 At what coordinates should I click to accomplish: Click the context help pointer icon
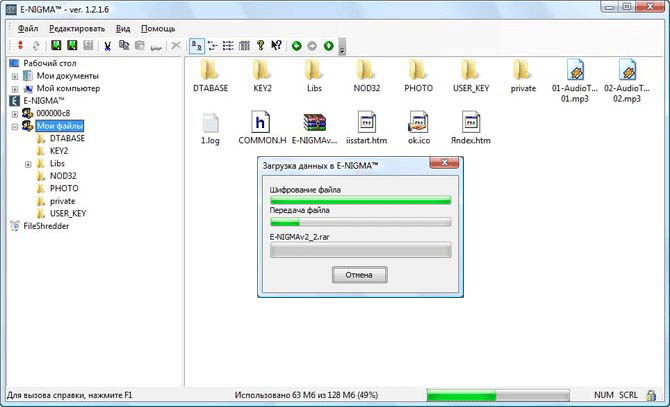pos(276,45)
